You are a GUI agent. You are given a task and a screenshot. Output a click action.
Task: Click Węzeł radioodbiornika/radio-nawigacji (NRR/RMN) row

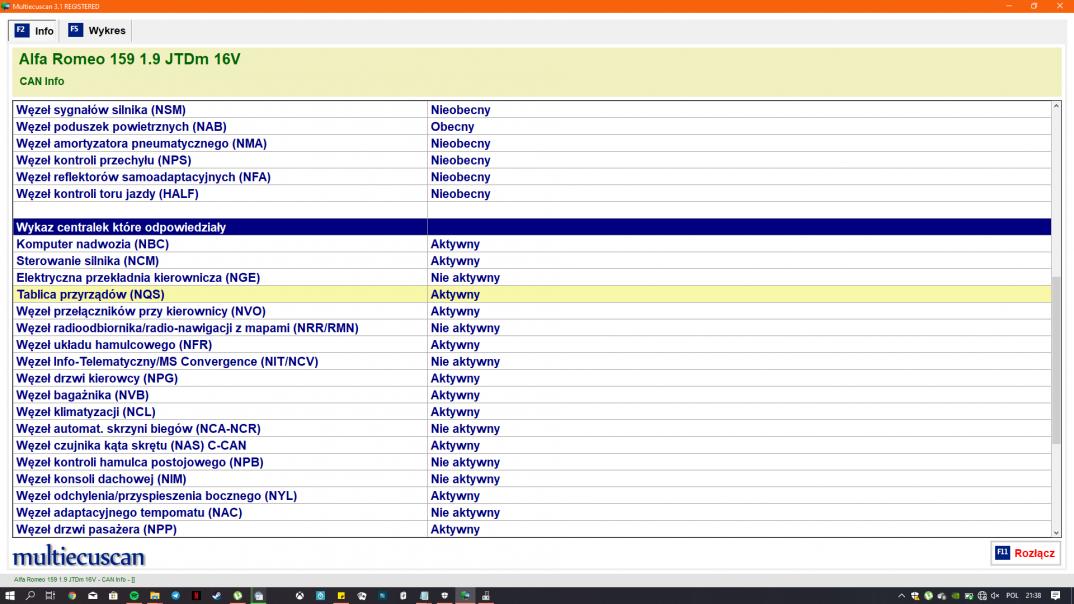point(532,328)
